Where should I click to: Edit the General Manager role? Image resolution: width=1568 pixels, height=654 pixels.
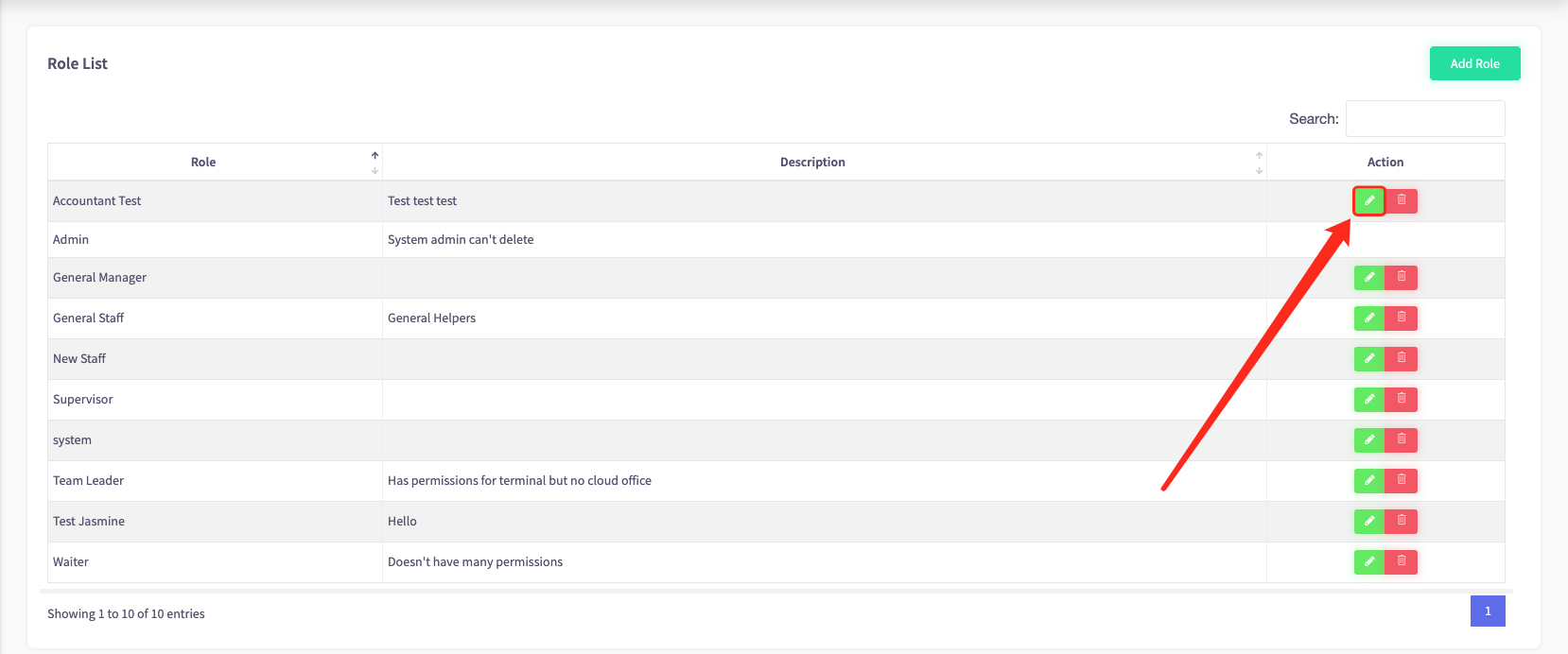click(1368, 277)
